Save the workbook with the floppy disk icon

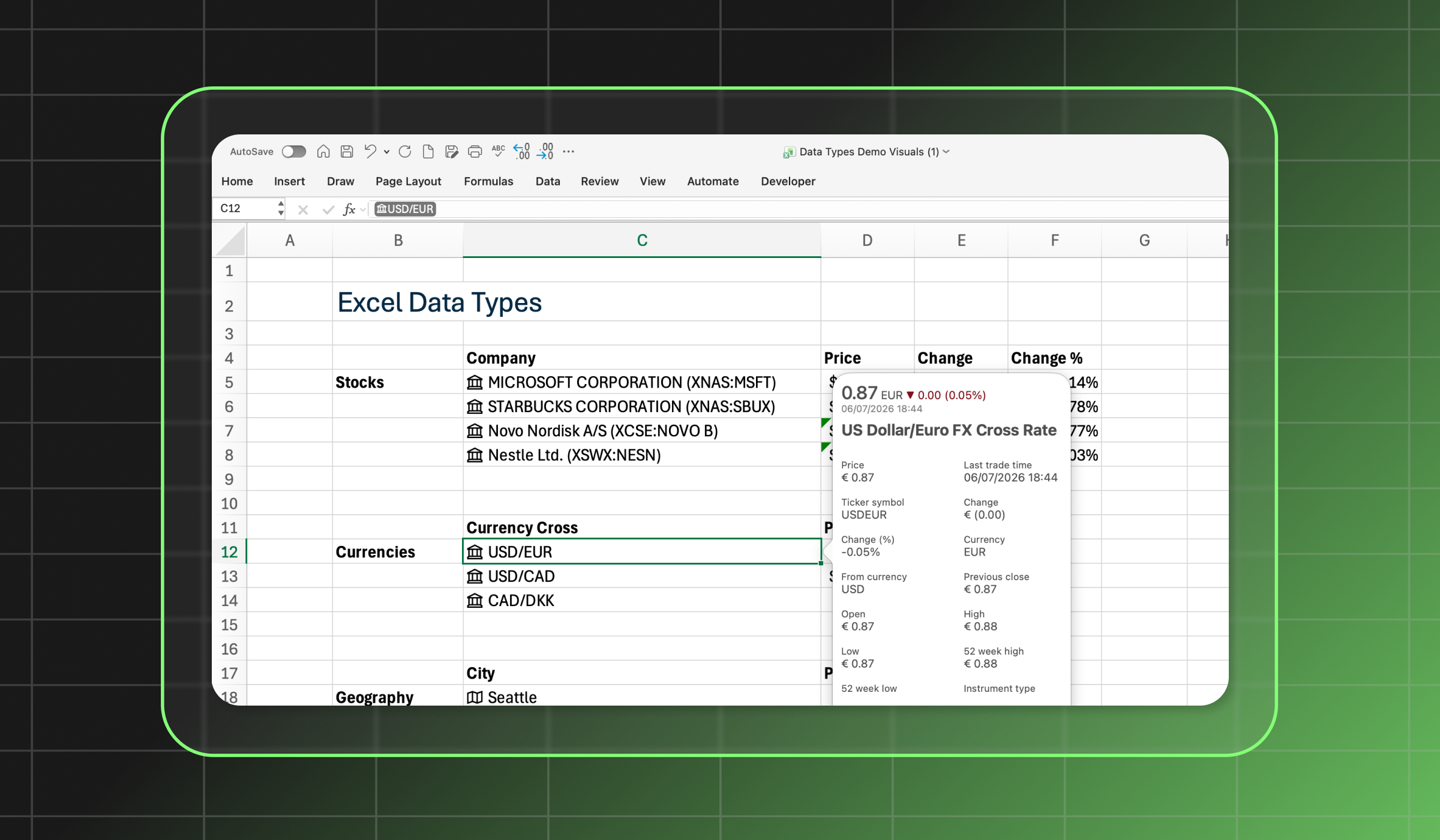coord(347,152)
